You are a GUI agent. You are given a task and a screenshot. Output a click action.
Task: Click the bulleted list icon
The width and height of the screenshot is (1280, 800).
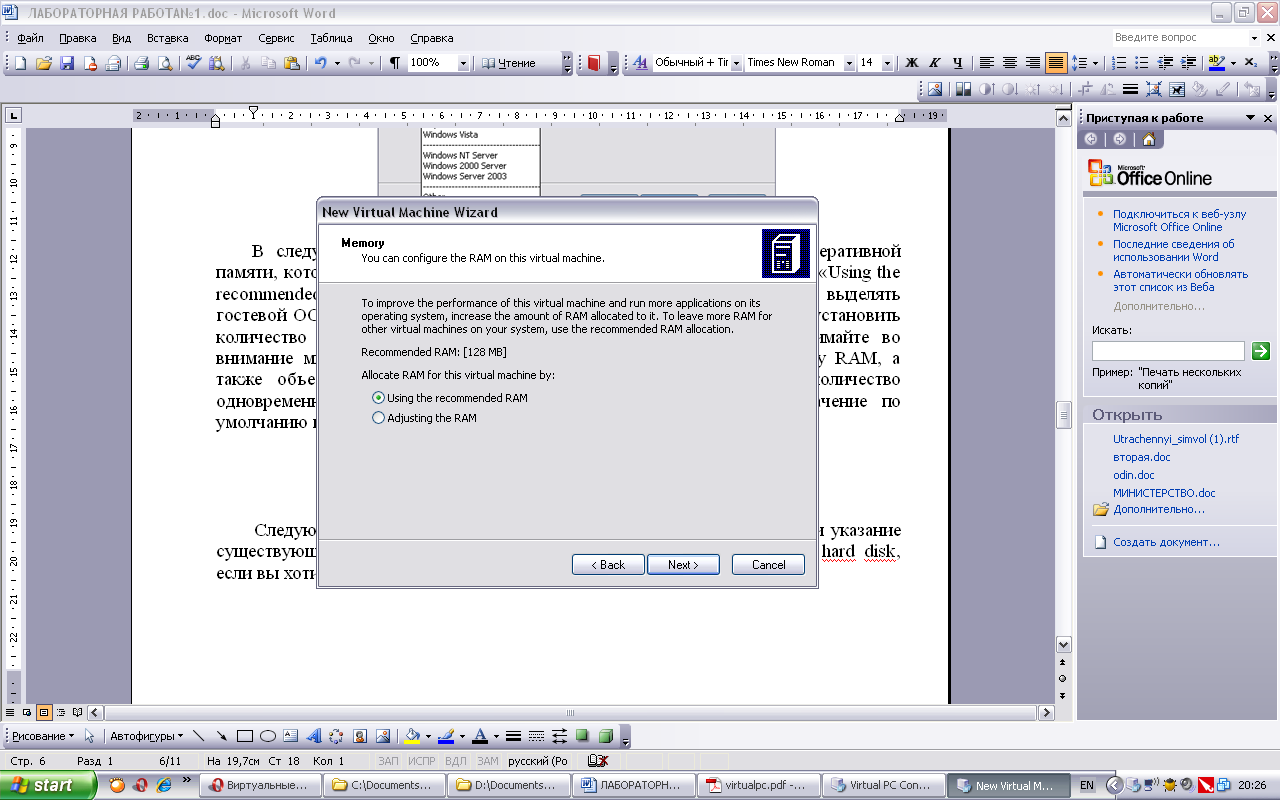pos(1143,63)
